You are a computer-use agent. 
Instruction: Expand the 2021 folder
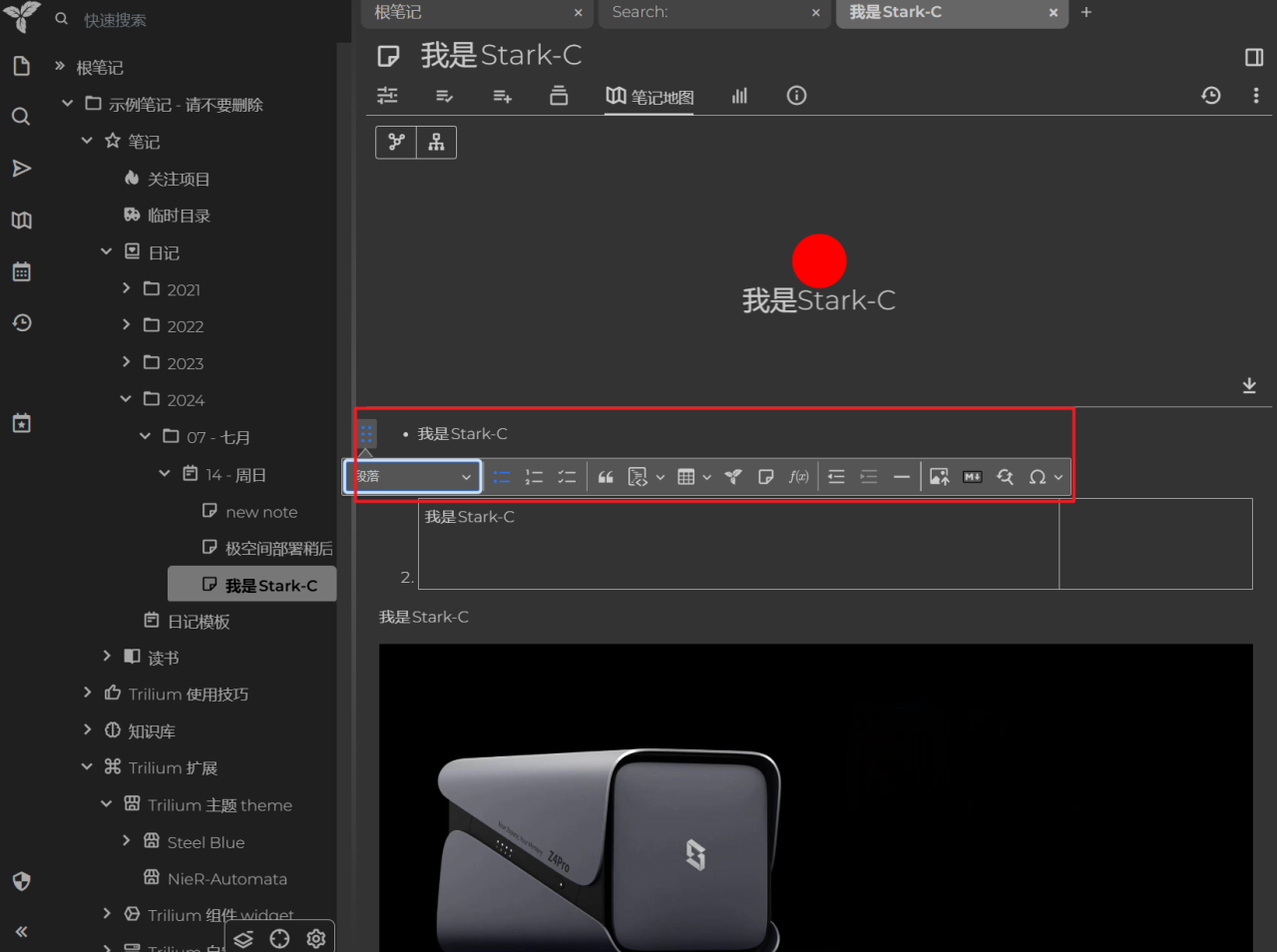(x=128, y=288)
